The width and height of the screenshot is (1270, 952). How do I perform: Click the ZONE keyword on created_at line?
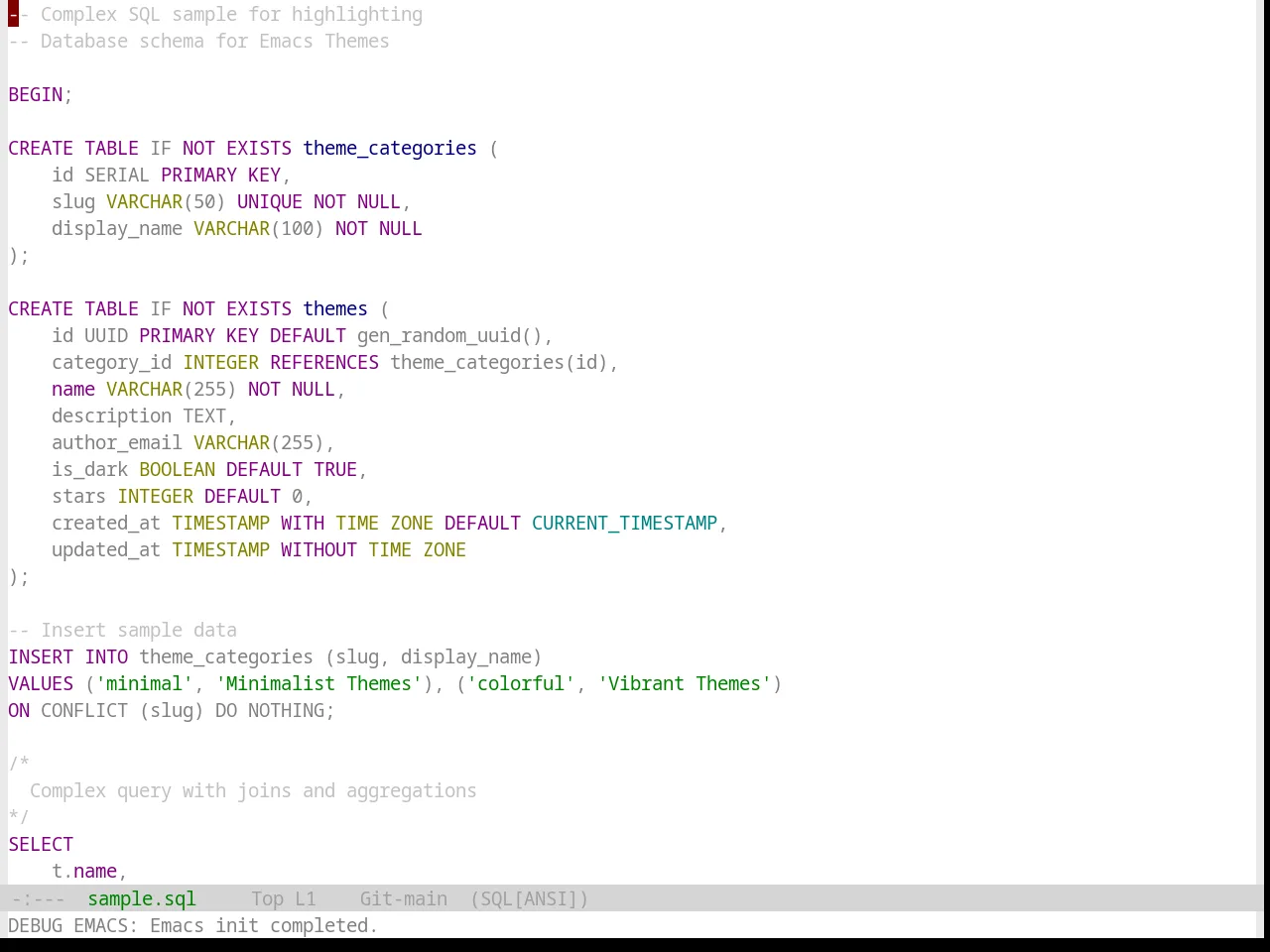click(x=412, y=523)
